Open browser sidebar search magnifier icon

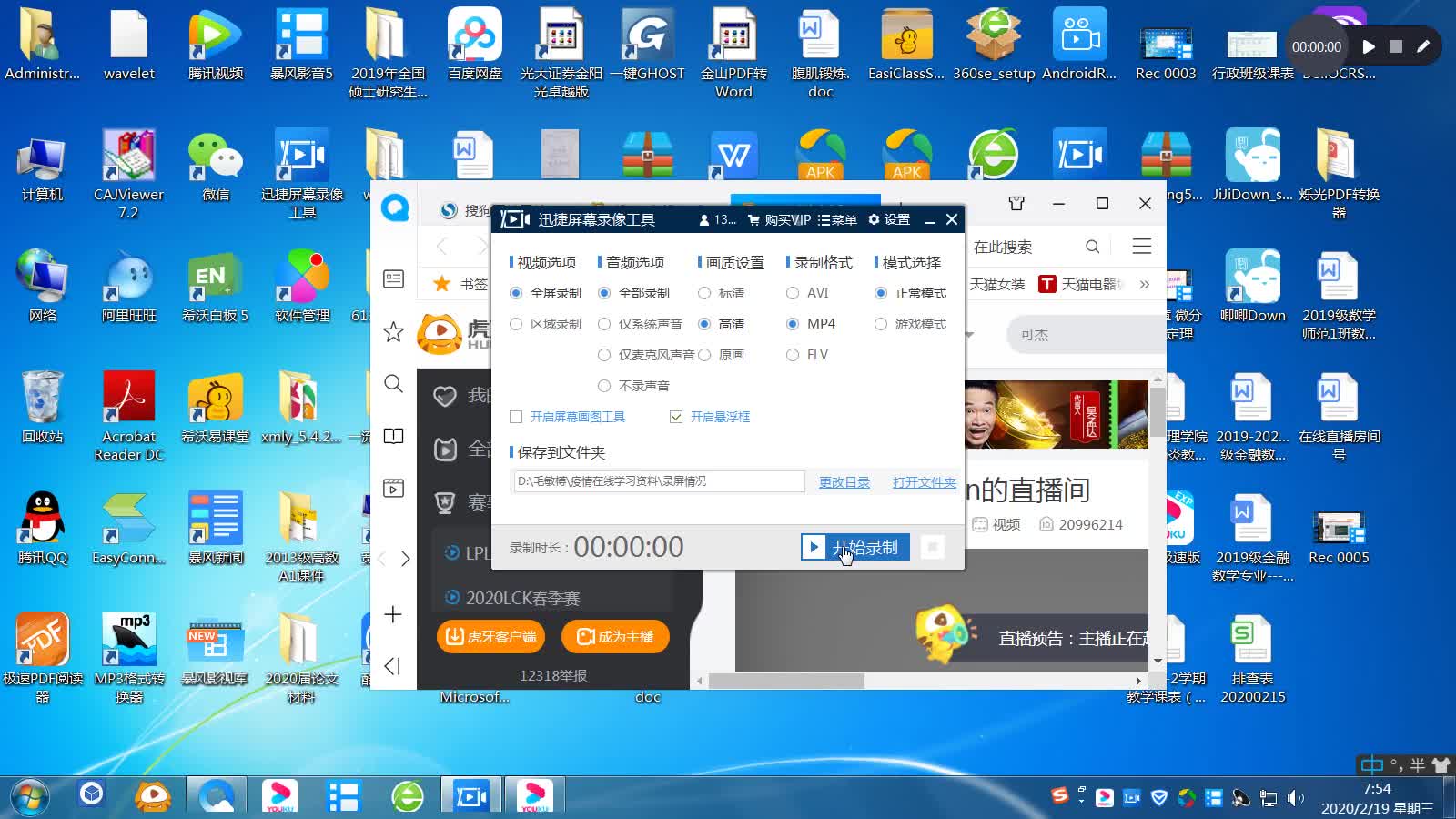(393, 384)
